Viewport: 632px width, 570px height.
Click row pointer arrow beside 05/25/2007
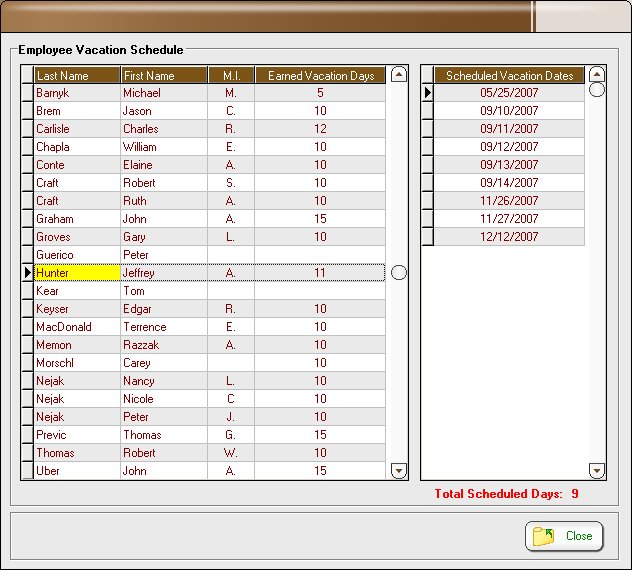(x=428, y=93)
